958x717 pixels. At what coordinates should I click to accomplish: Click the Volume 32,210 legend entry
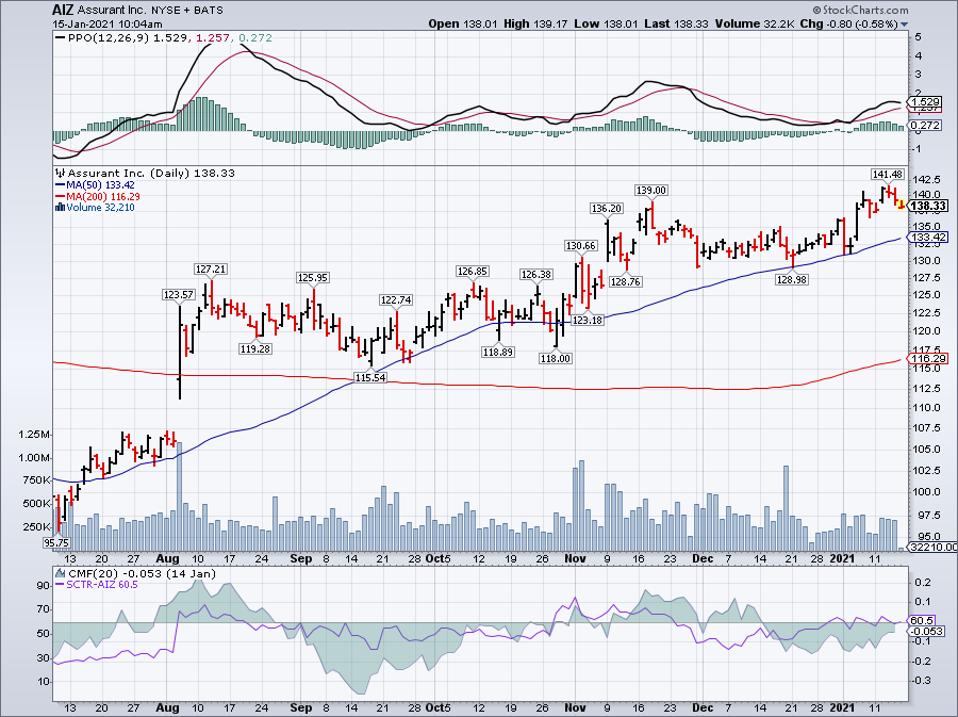tap(100, 208)
